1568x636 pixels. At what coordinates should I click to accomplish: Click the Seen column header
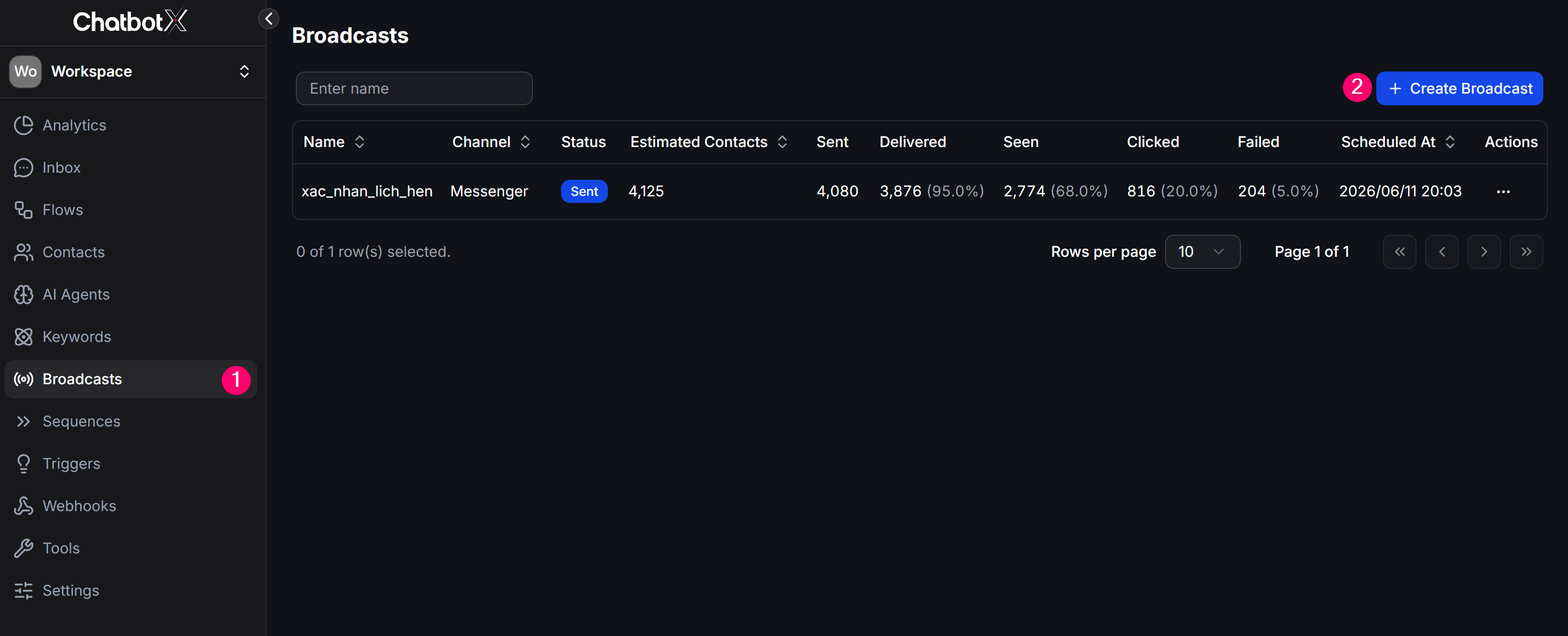click(1021, 142)
